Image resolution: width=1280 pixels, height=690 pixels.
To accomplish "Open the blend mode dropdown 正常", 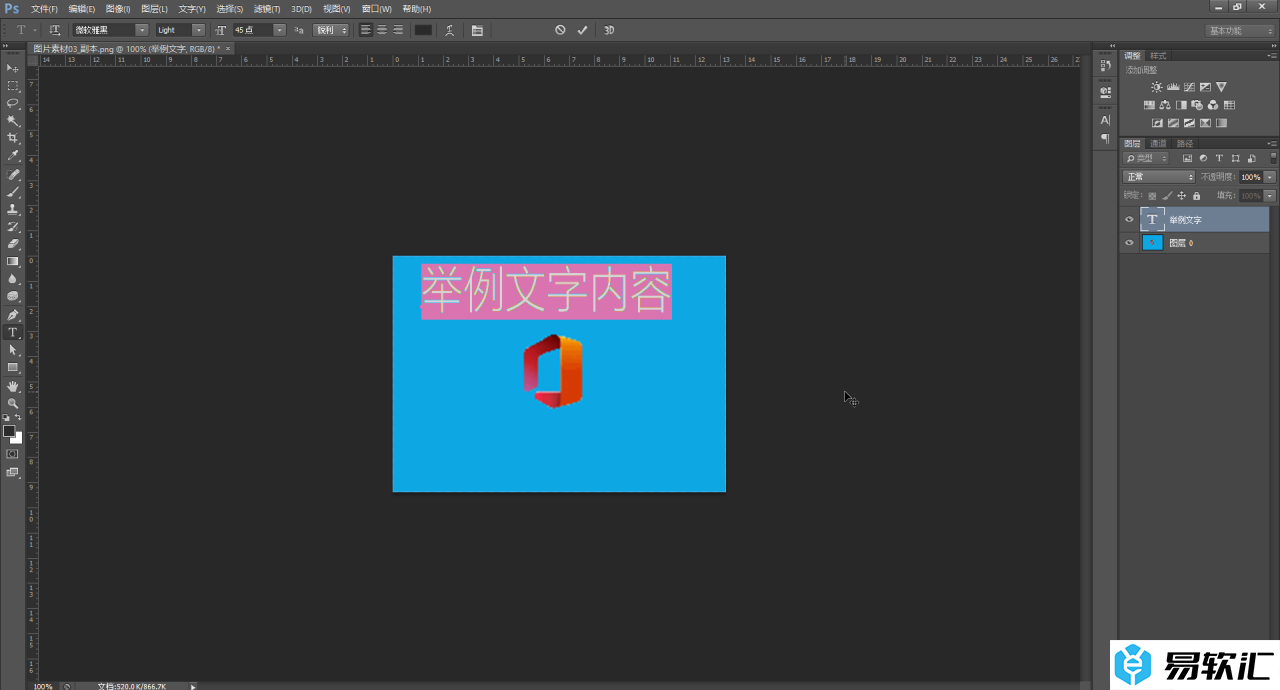I will click(x=1159, y=177).
